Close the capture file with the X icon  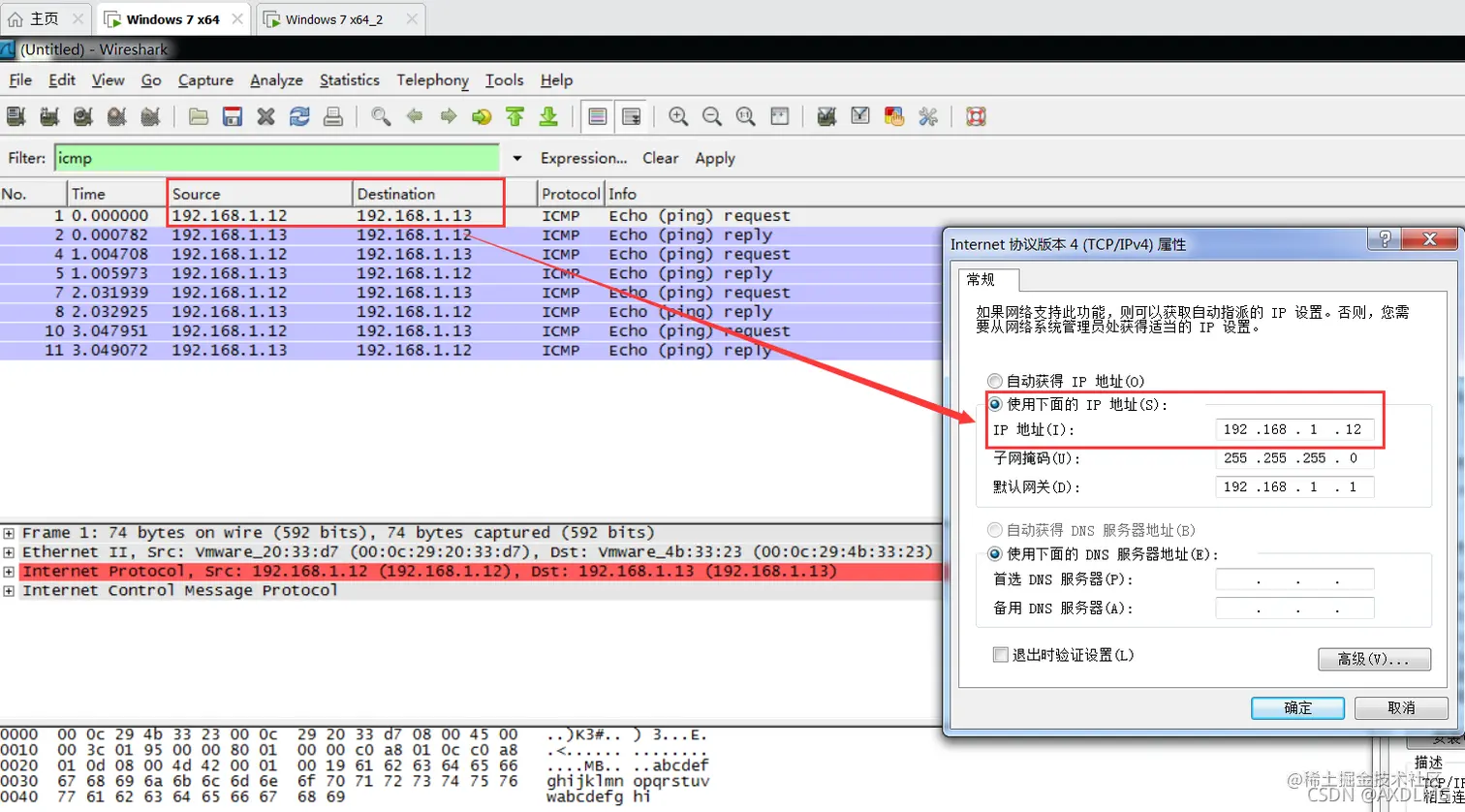[266, 117]
